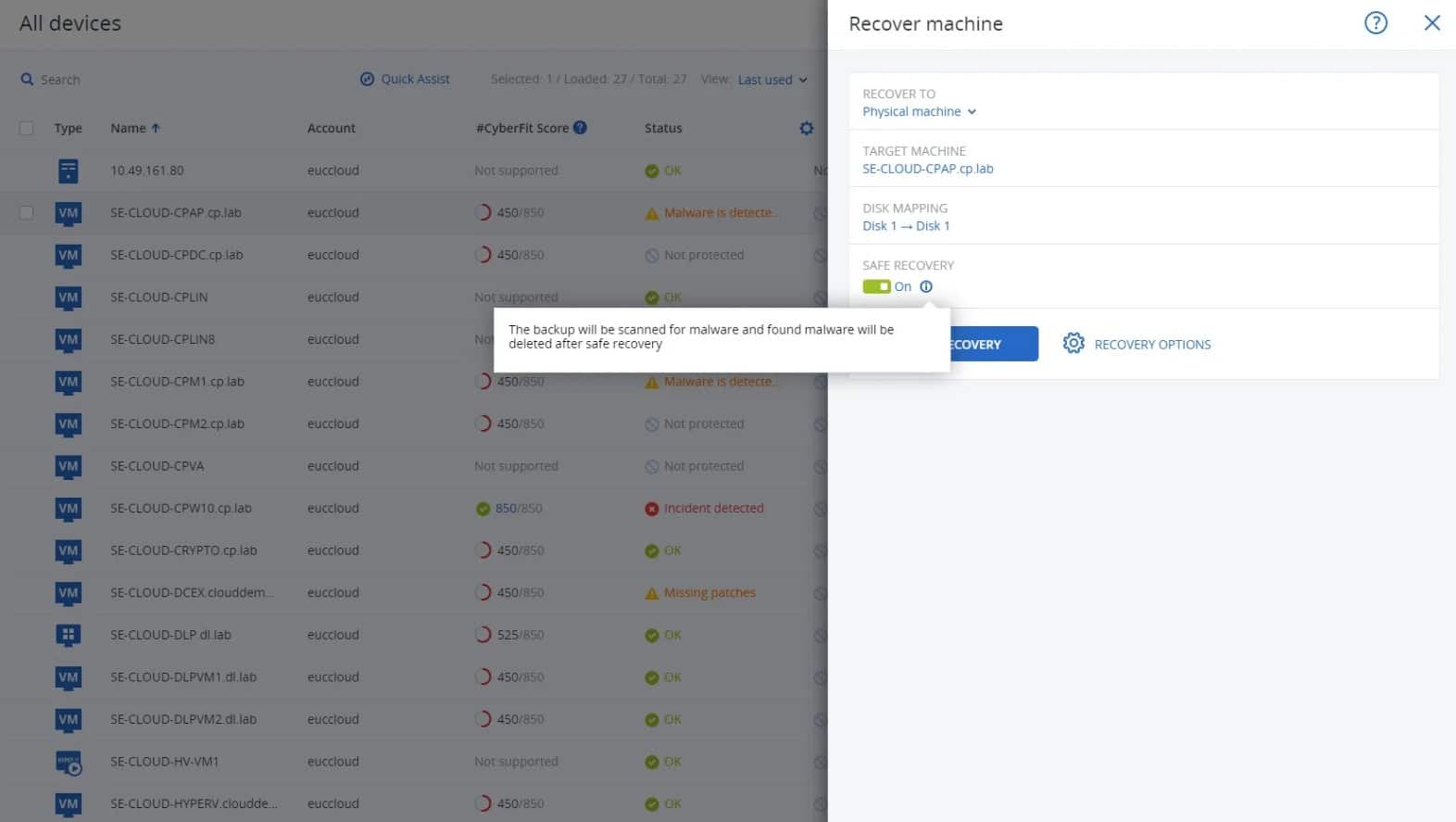Click Malware is detected status for SE-CLOUD-CPAP
The width and height of the screenshot is (1456, 822).
pos(711,212)
